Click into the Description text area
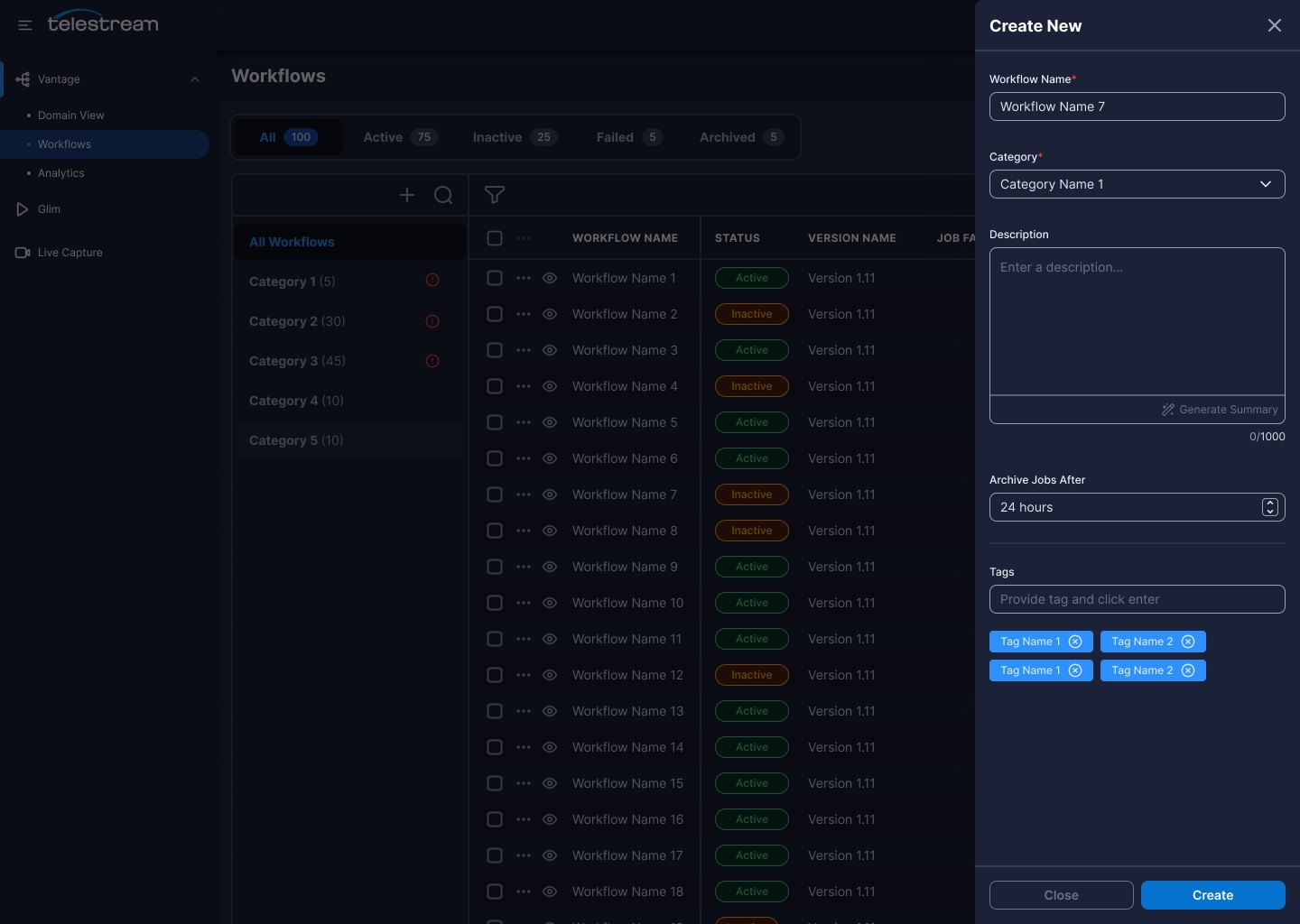1300x924 pixels. click(1137, 321)
